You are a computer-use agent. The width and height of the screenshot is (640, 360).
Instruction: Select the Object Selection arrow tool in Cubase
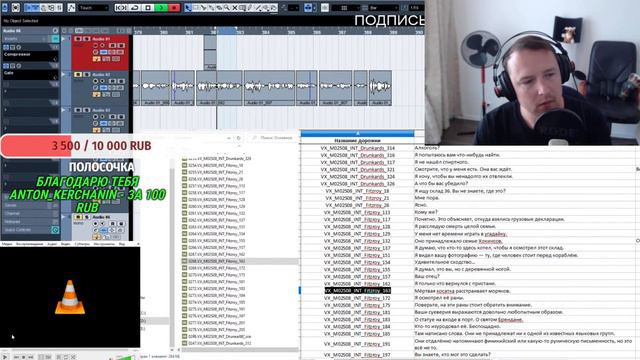(x=188, y=8)
